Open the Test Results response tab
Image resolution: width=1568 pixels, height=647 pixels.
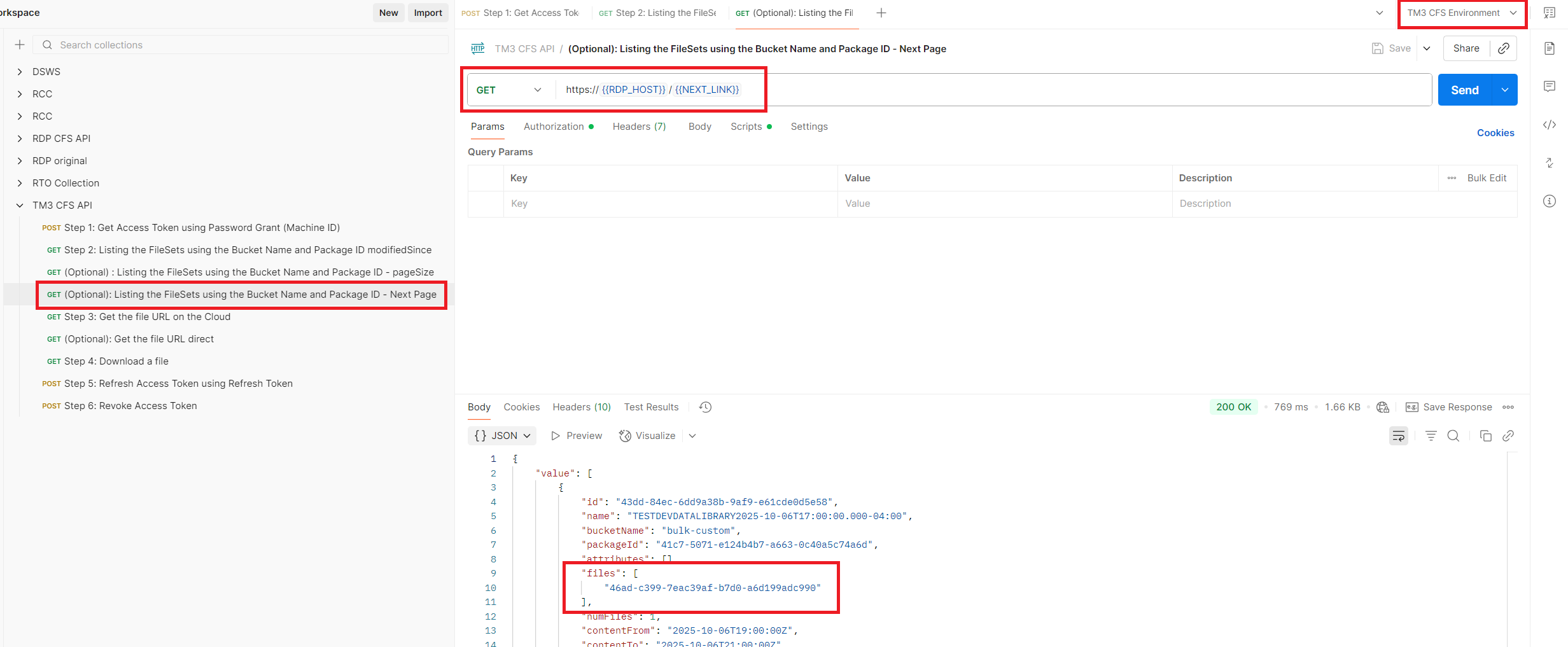pyautogui.click(x=651, y=407)
